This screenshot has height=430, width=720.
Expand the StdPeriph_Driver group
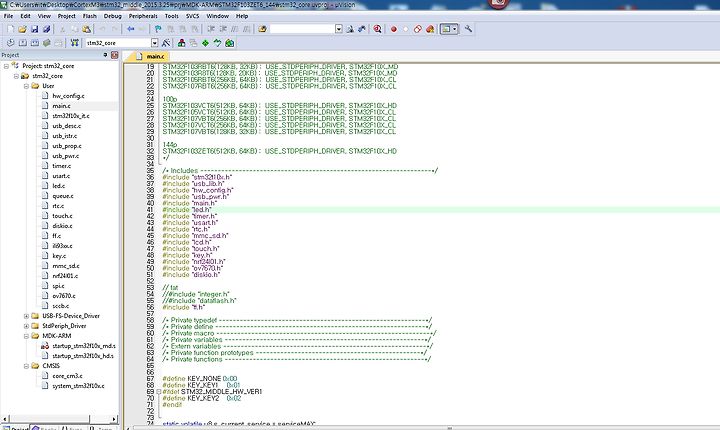click(26, 326)
